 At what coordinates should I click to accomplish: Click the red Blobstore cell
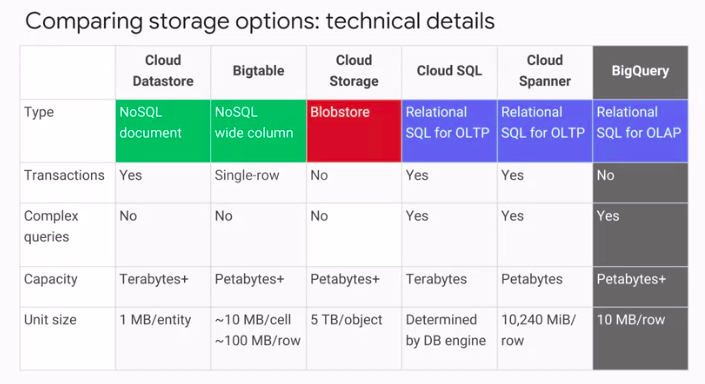pyautogui.click(x=354, y=131)
